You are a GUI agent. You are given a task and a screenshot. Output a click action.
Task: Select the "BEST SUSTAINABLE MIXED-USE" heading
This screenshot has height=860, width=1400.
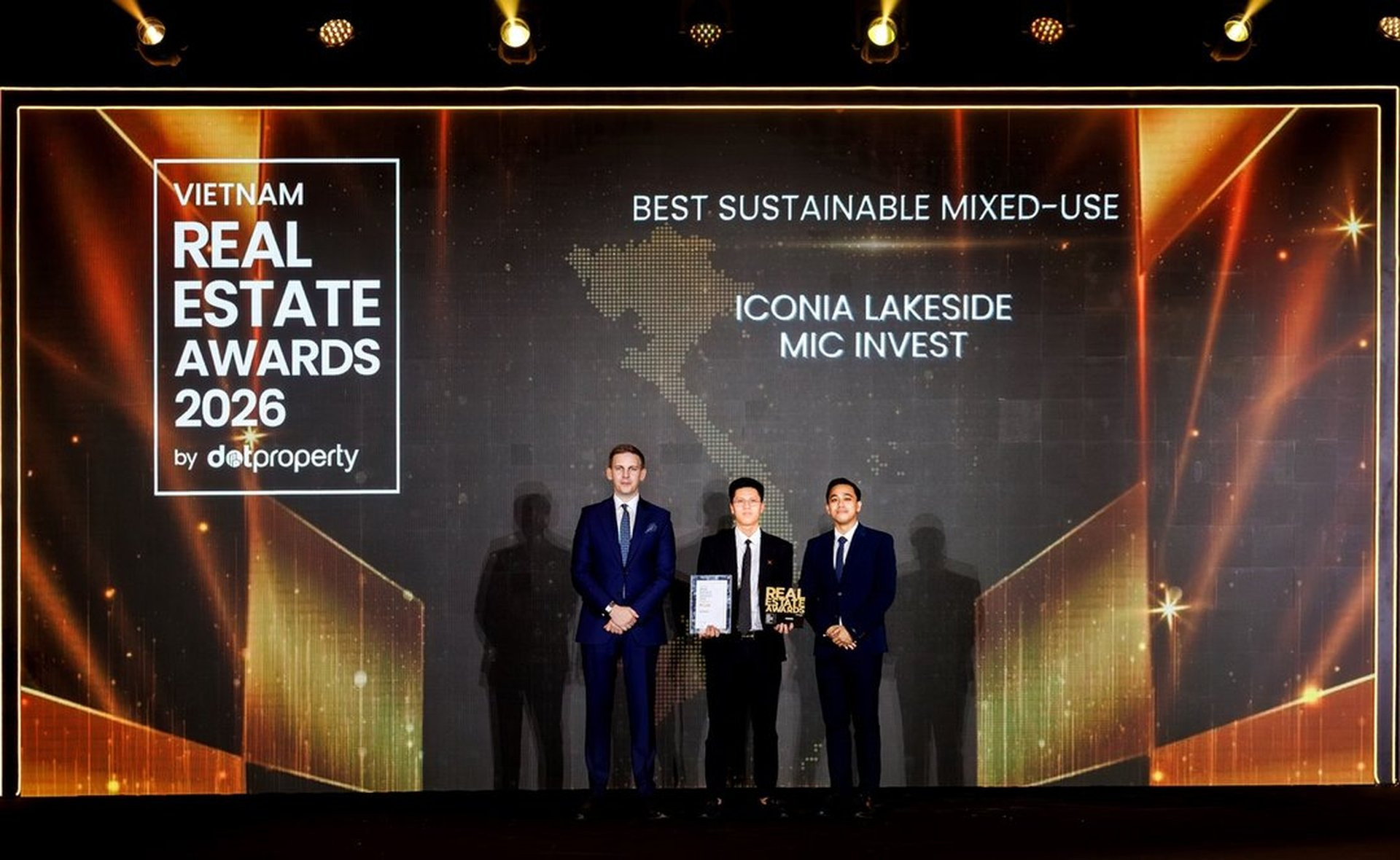point(875,208)
